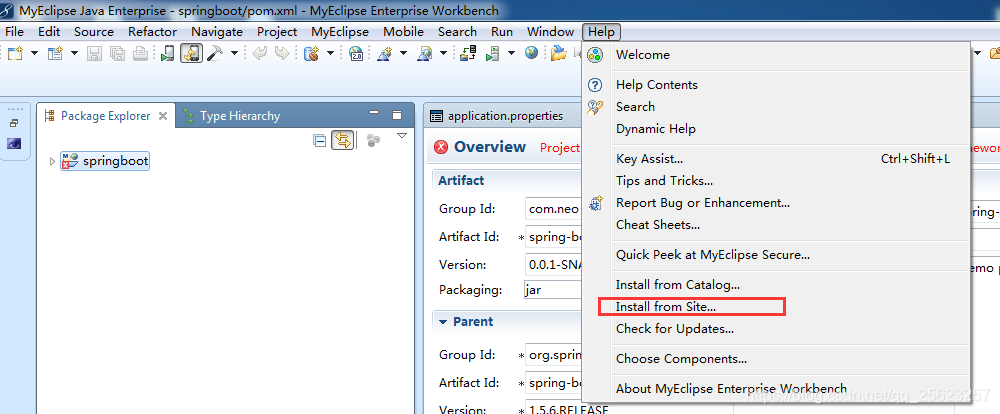Close the Package Explorer tab
This screenshot has width=1000, height=414.
163,116
